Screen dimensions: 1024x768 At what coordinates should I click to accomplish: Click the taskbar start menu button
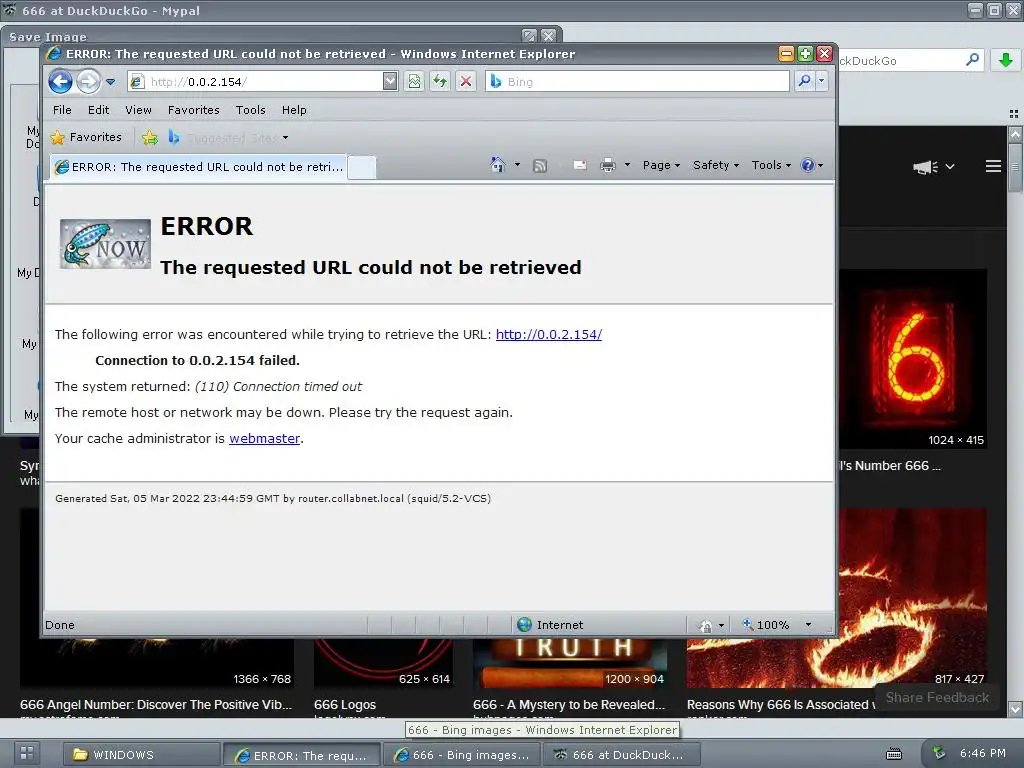27,753
